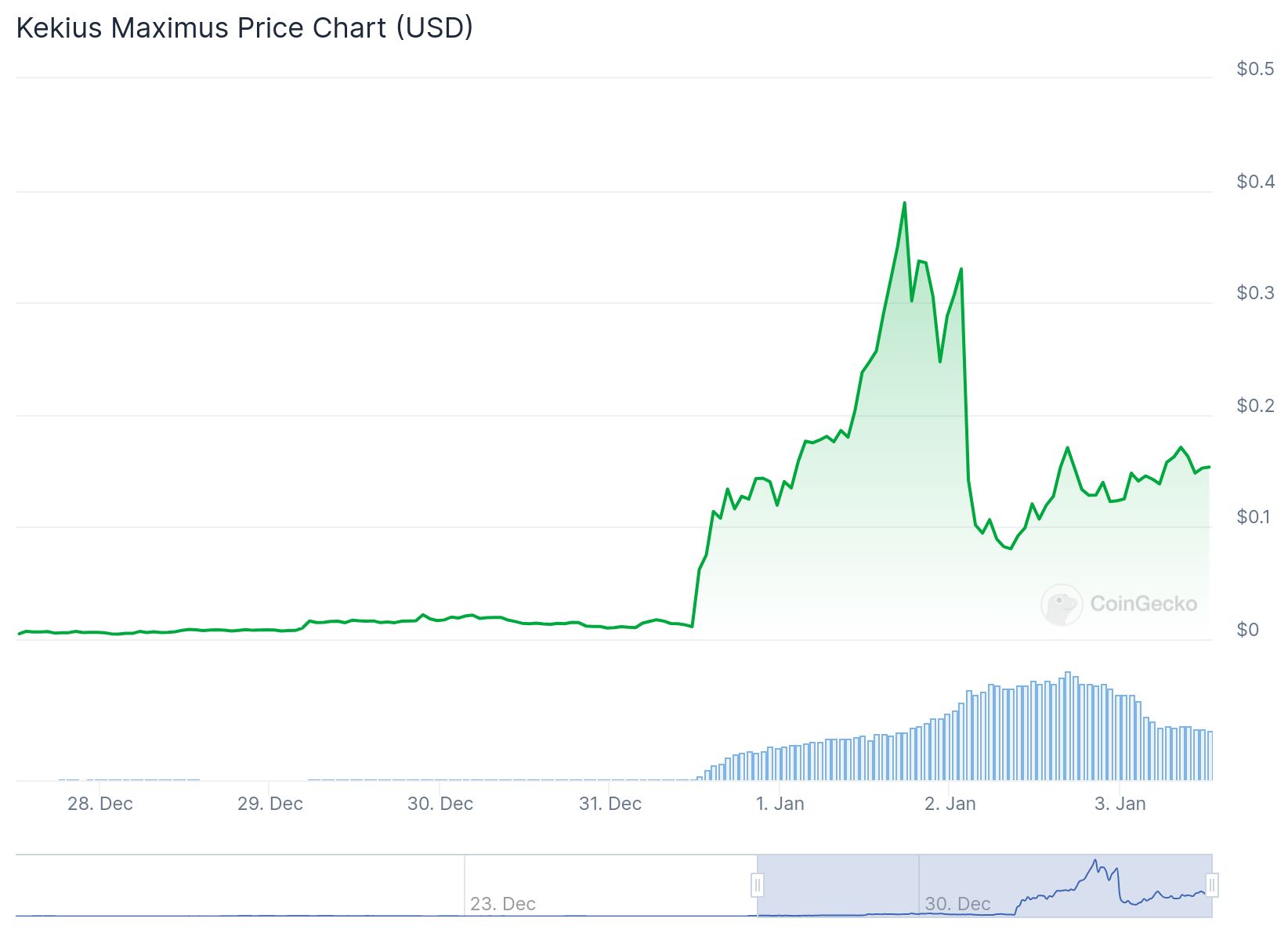The height and width of the screenshot is (940, 1288).
Task: Click the $0.2 price axis label
Action: click(x=1255, y=406)
